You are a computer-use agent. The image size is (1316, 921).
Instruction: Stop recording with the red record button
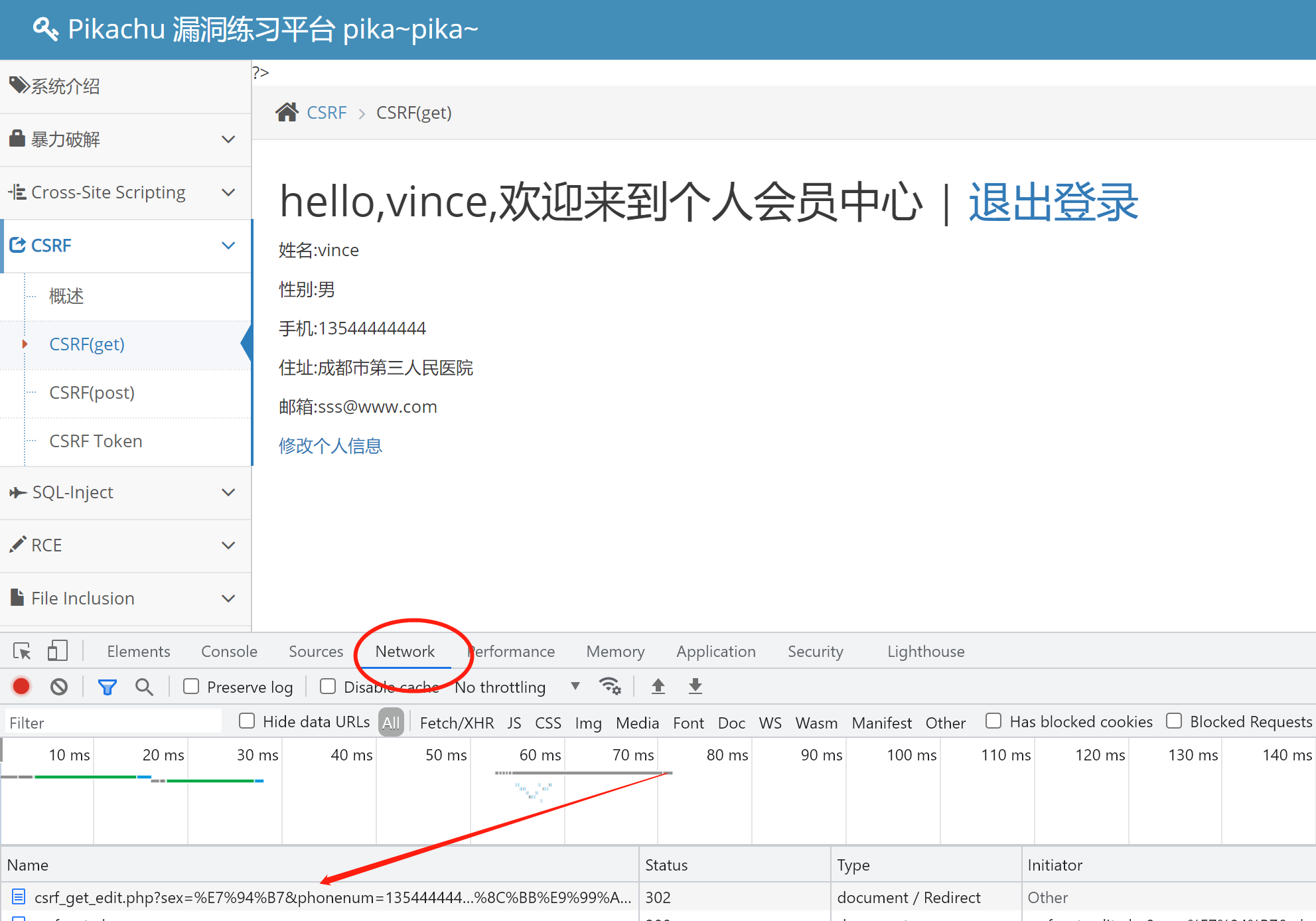pos(21,686)
